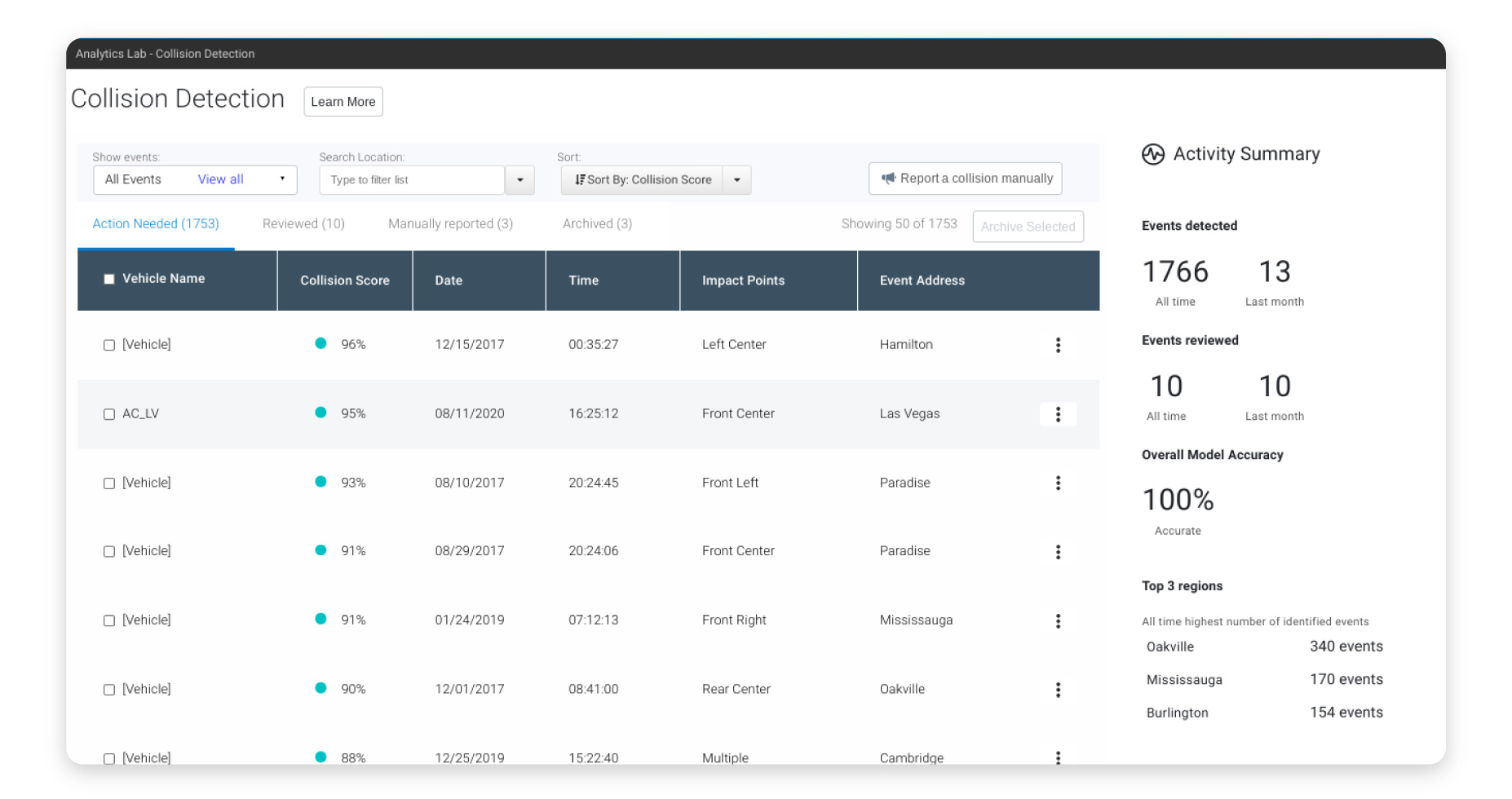Open the three-dot menu for the Hamilton row
This screenshot has width=1512, height=799.
coord(1058,345)
